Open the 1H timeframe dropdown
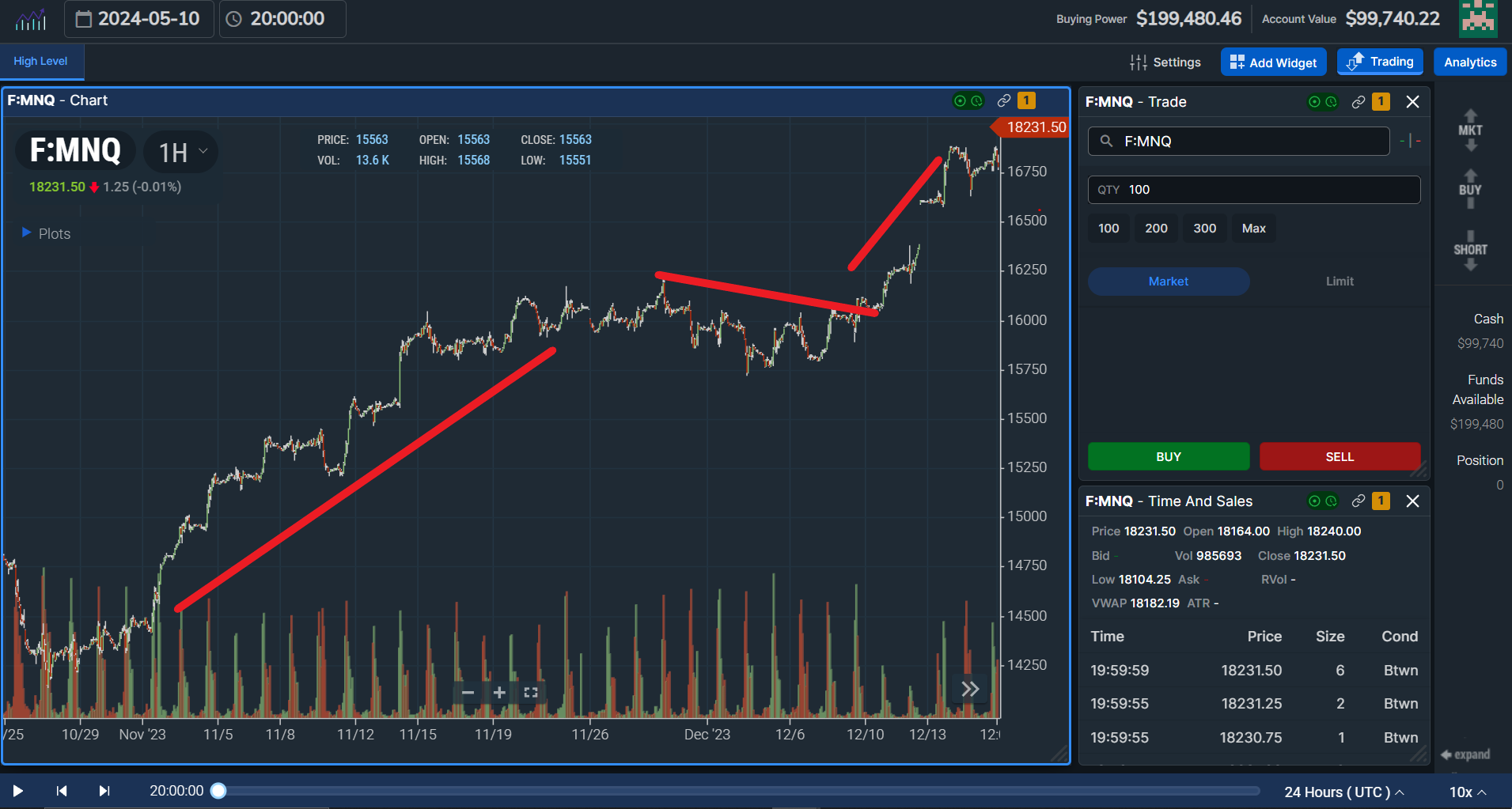The width and height of the screenshot is (1512, 809). [180, 151]
